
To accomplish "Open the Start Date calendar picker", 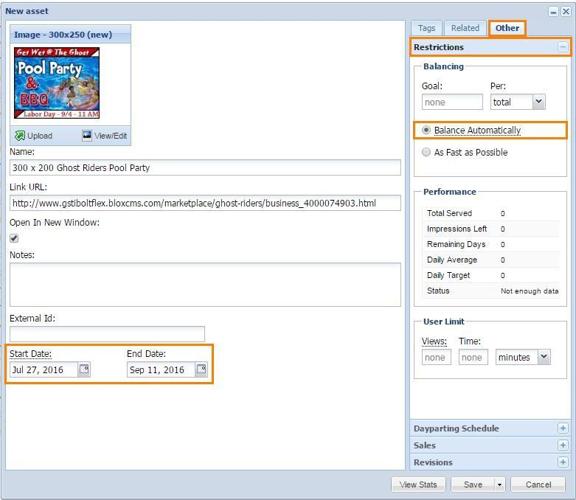I will tap(84, 369).
